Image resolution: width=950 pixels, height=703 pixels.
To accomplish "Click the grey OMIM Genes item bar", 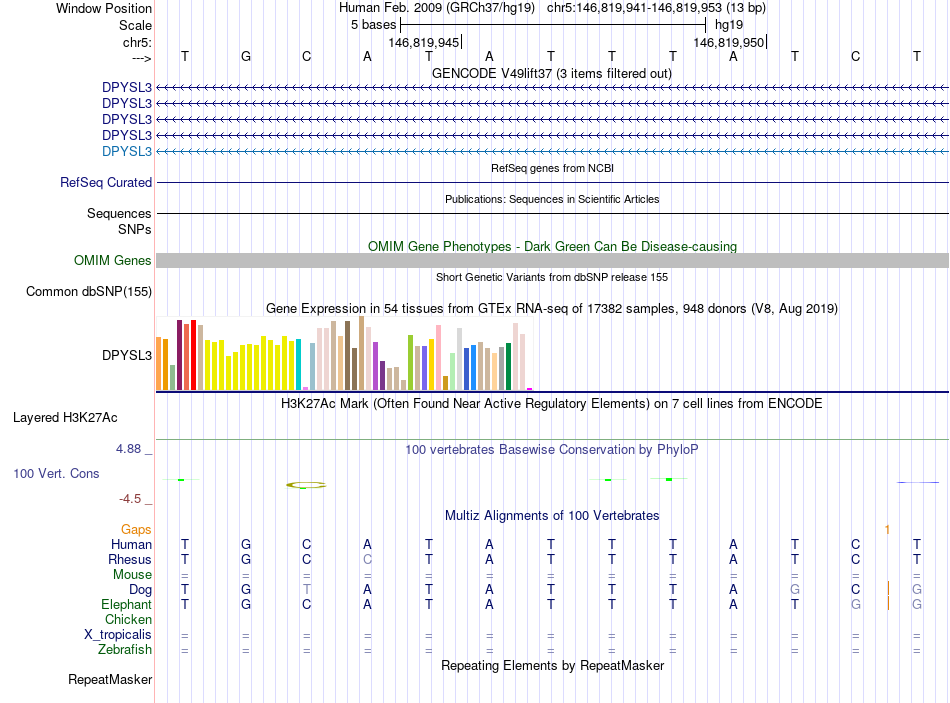I will coord(552,261).
